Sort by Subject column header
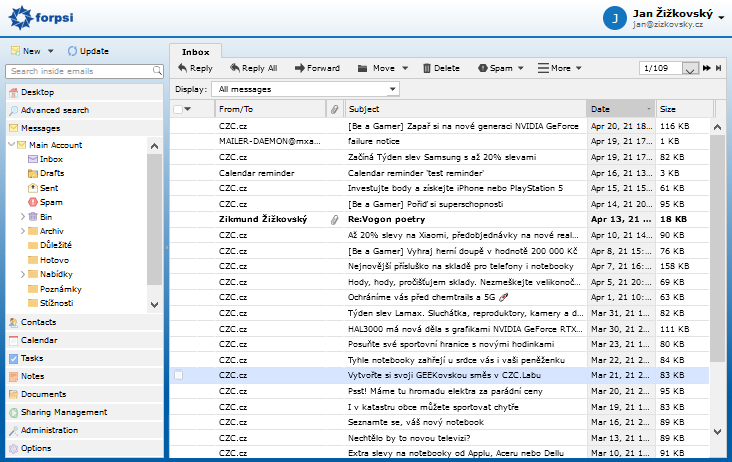 click(x=465, y=109)
